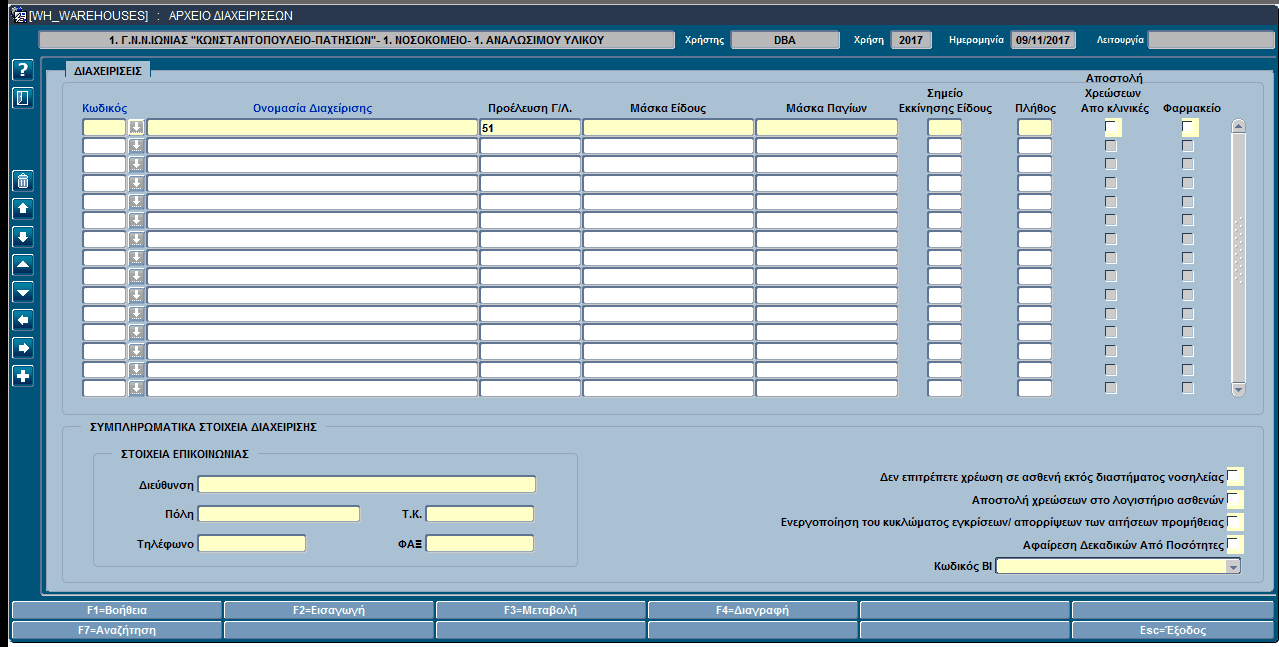1279x647 pixels.
Task: Focus Μάσκα Είδους field in row with 51
Action: (x=668, y=128)
